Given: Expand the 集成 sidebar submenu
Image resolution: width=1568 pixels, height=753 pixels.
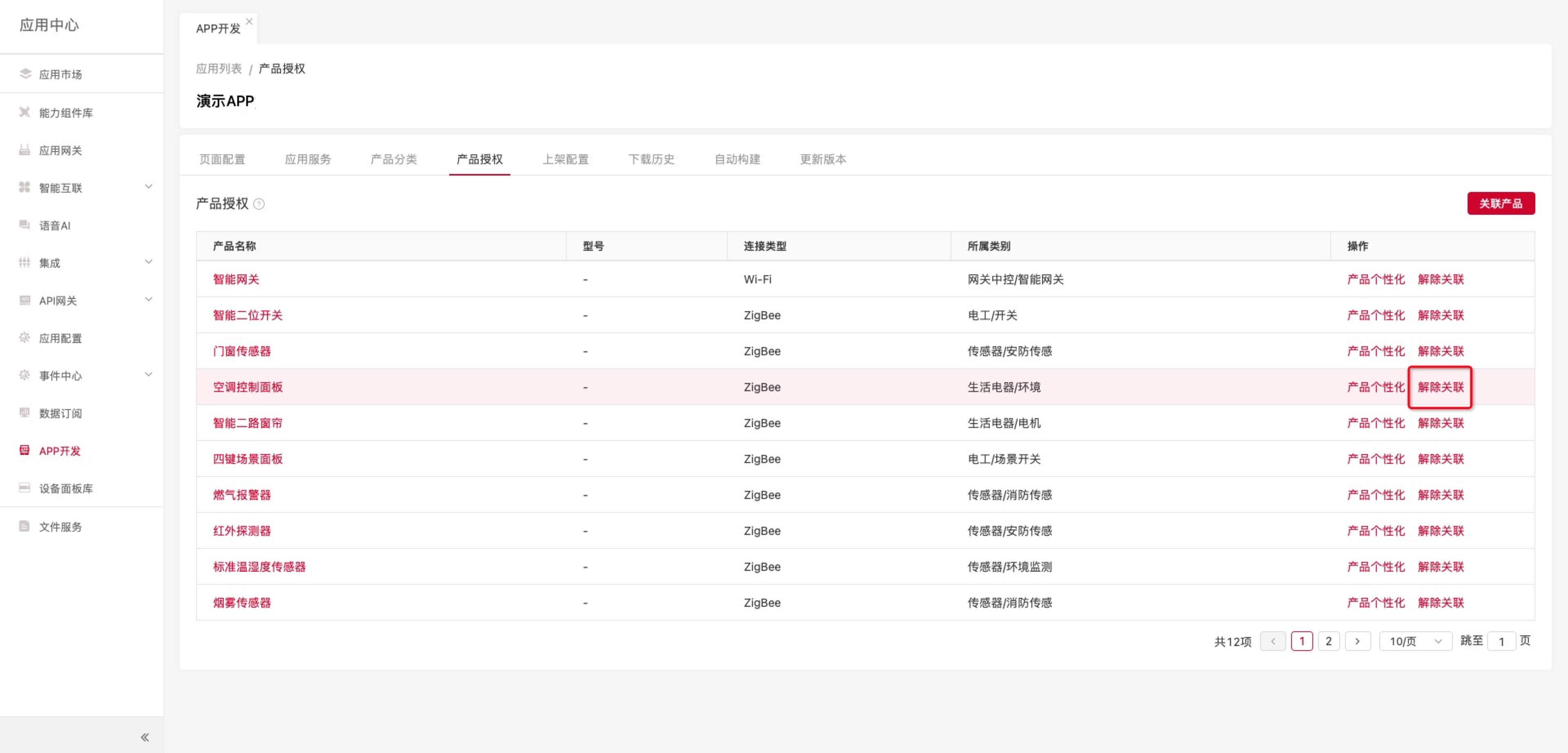Looking at the screenshot, I should [x=149, y=262].
